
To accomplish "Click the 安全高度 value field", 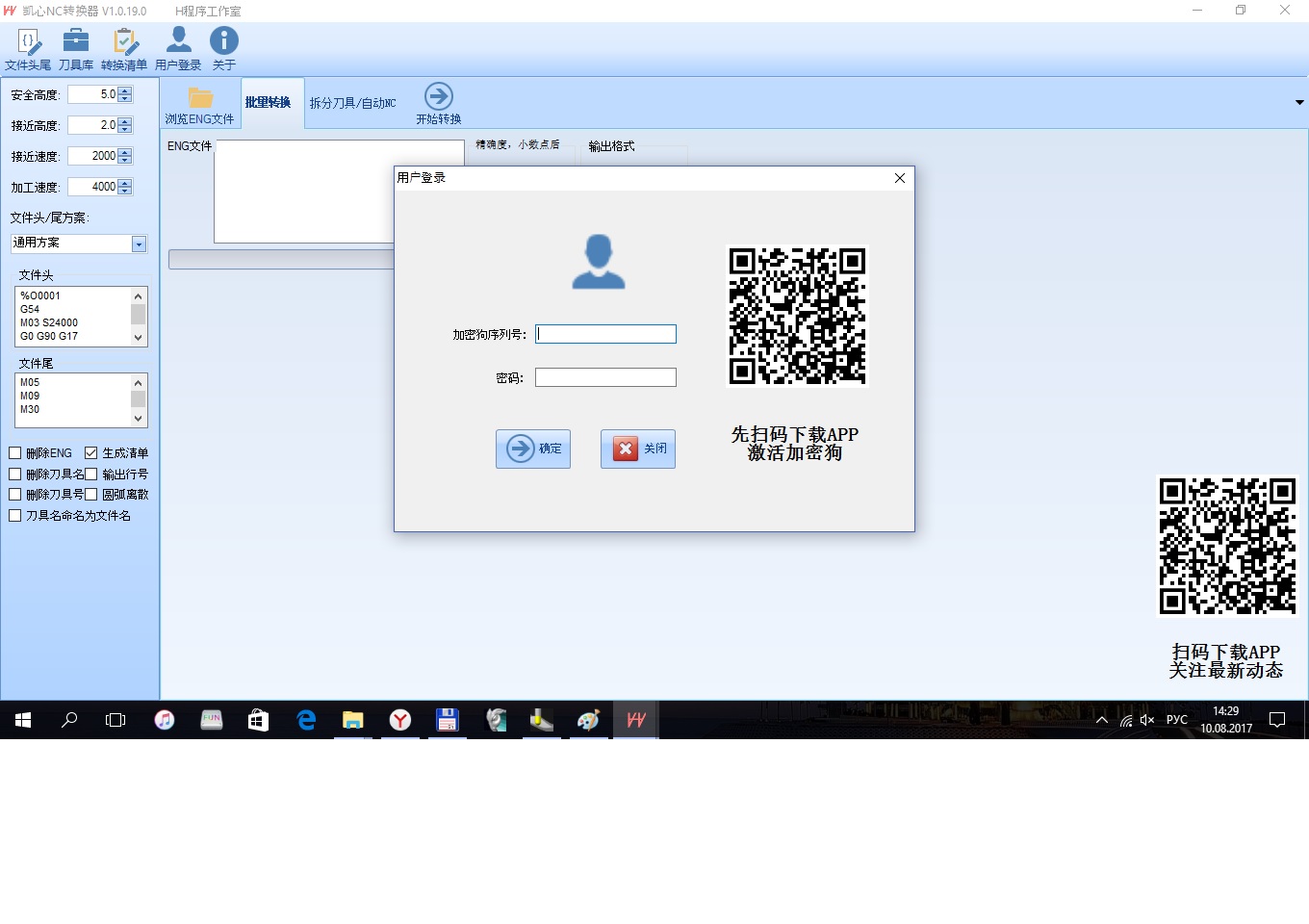I will (92, 94).
